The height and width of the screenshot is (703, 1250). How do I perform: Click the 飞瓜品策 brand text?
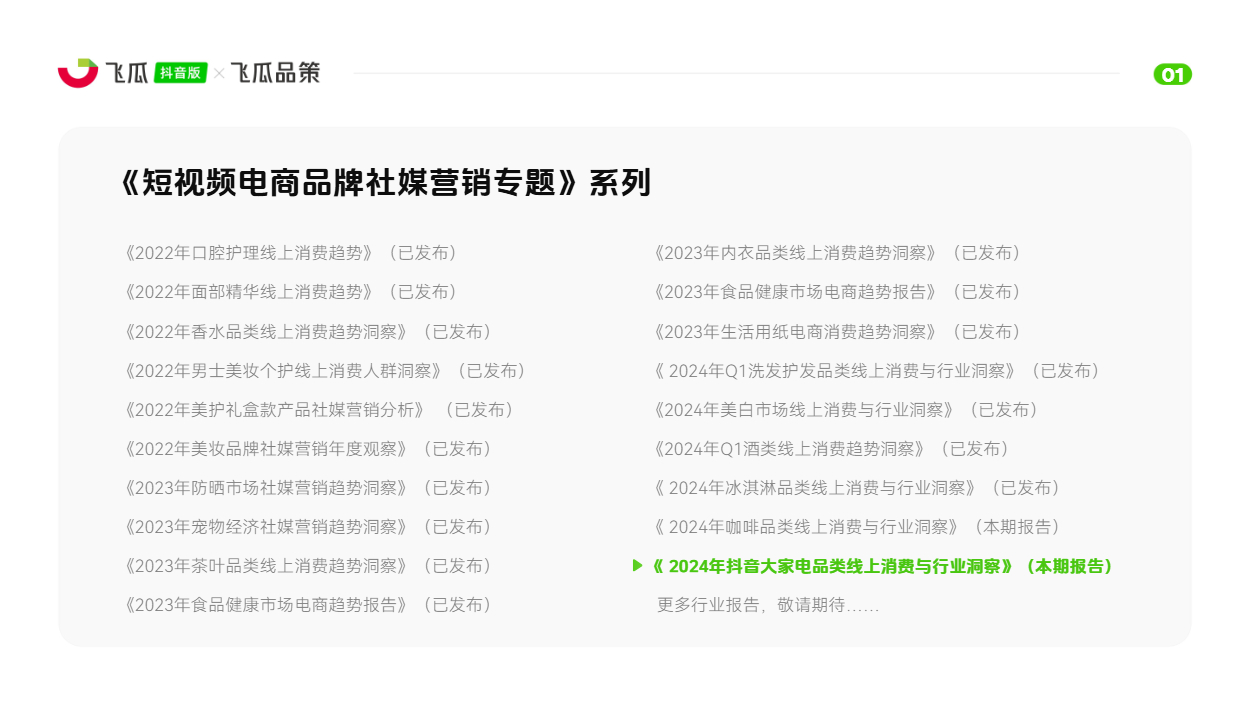tap(275, 73)
